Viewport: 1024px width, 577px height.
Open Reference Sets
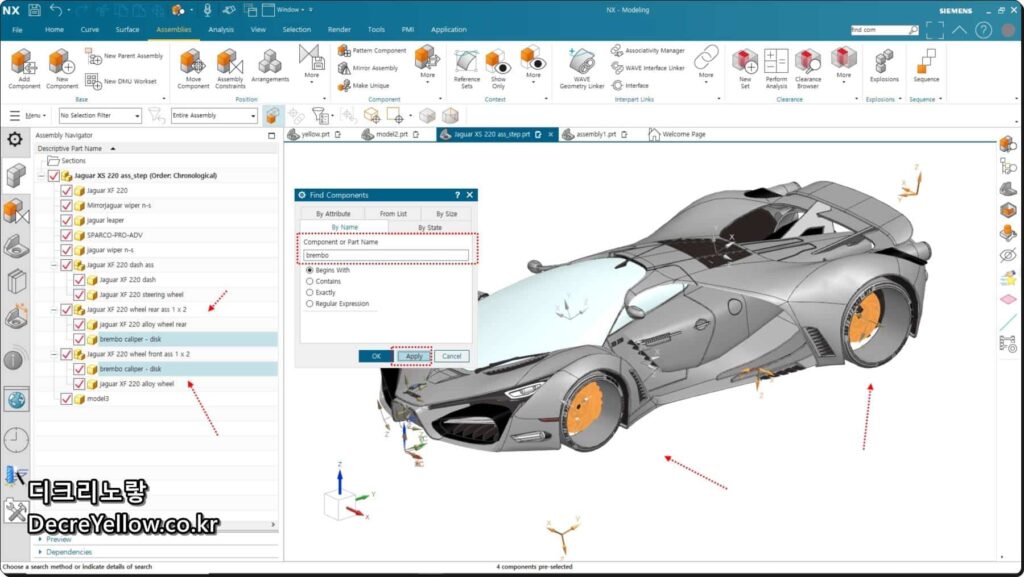(x=466, y=68)
